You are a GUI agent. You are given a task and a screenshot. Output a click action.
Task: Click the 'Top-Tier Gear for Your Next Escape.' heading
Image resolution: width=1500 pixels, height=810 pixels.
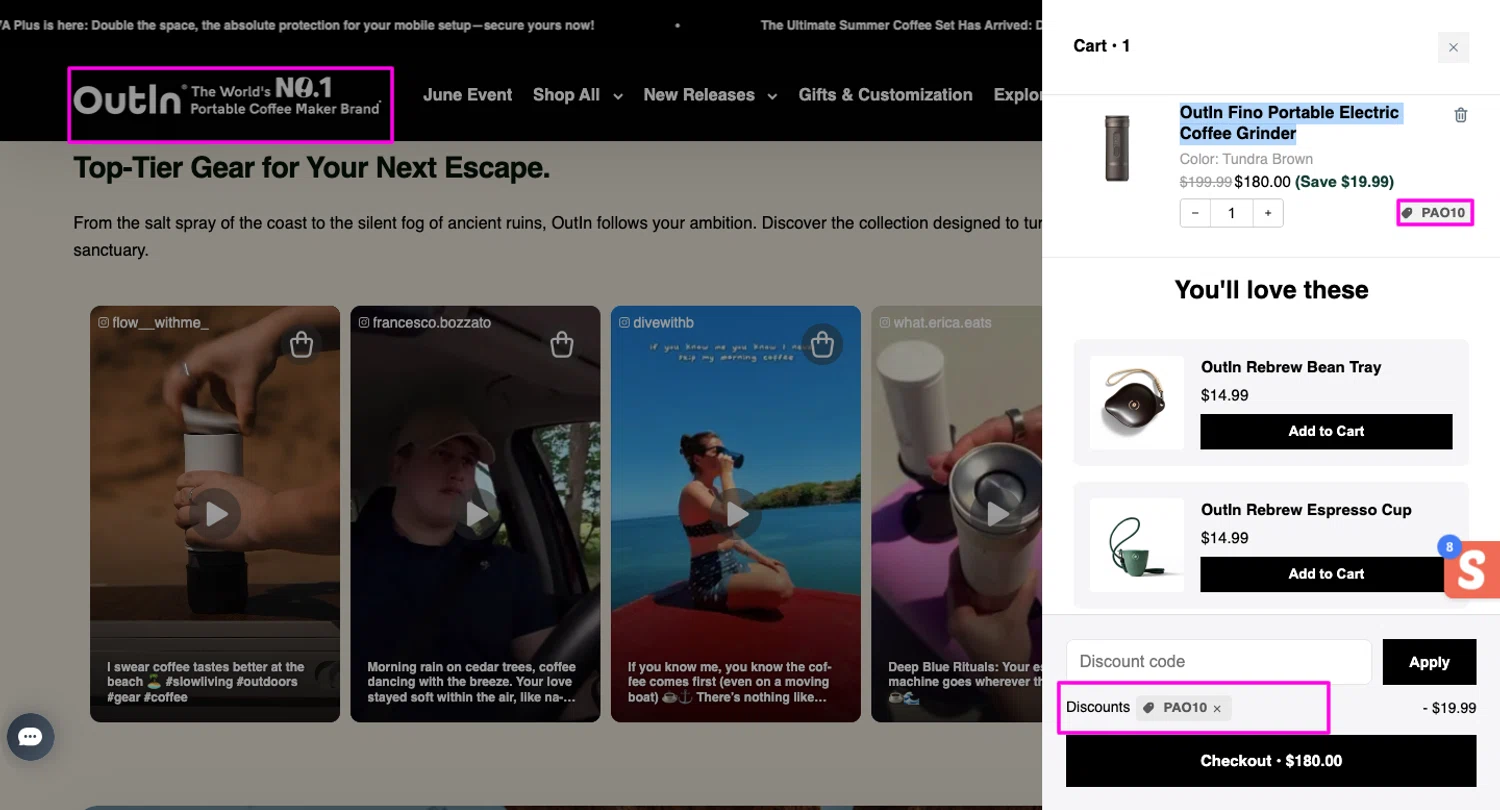[312, 168]
